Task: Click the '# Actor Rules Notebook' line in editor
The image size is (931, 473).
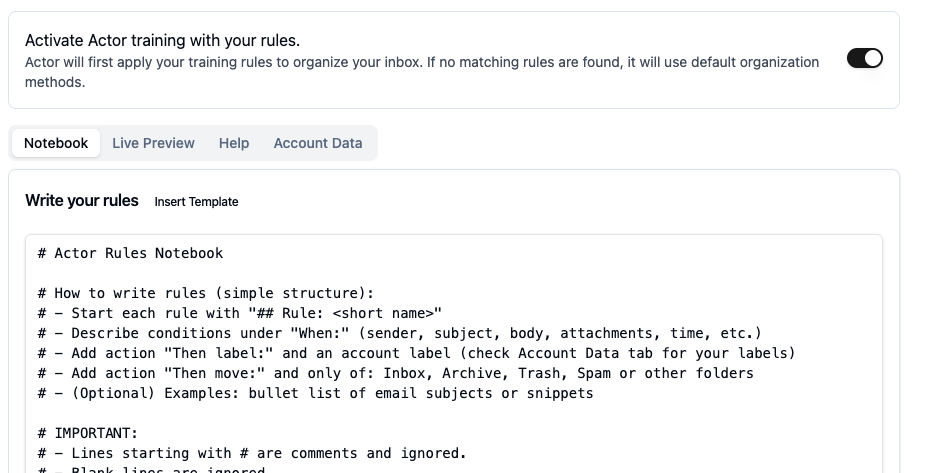Action: 130,253
